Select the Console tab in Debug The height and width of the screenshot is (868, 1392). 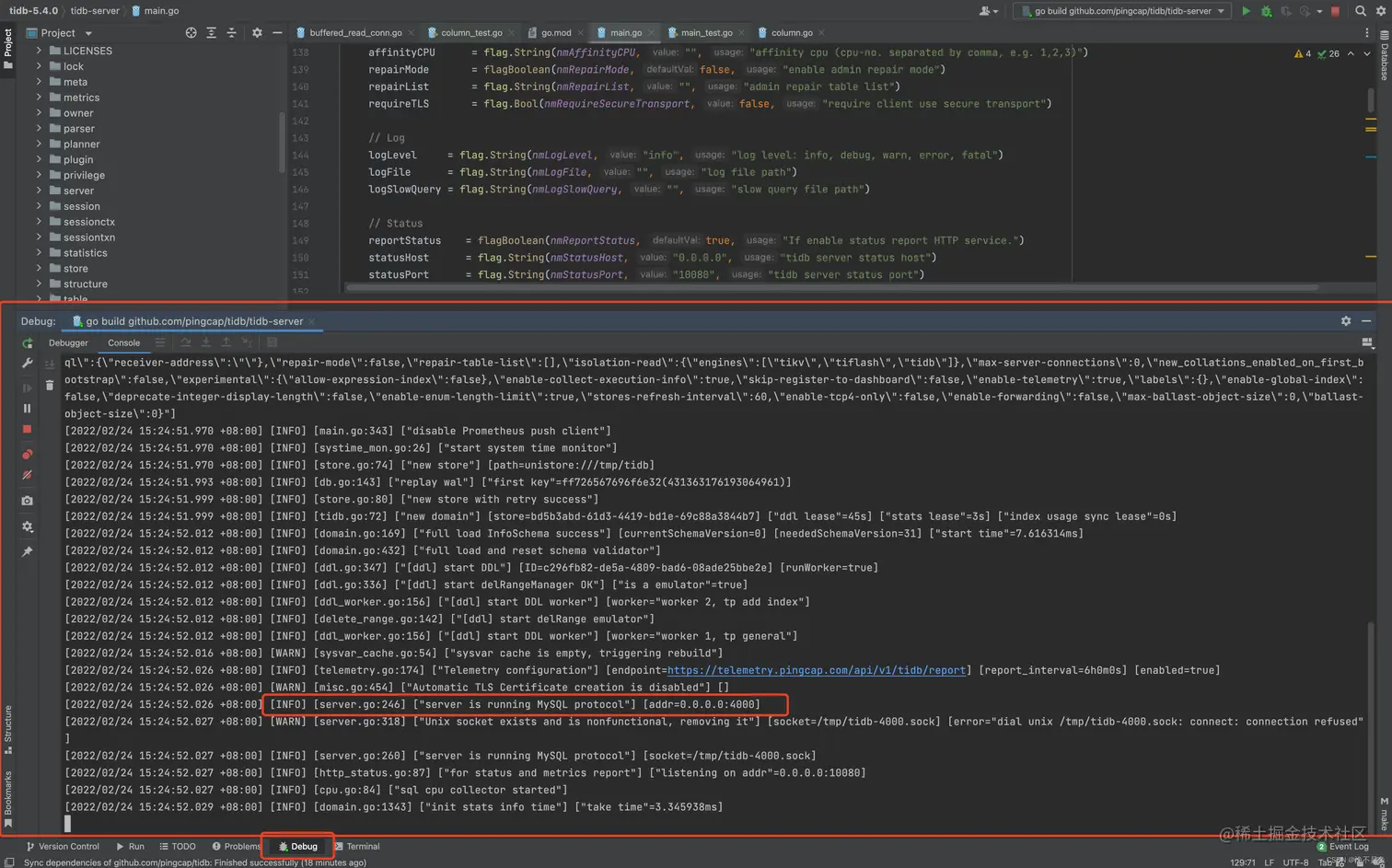123,342
